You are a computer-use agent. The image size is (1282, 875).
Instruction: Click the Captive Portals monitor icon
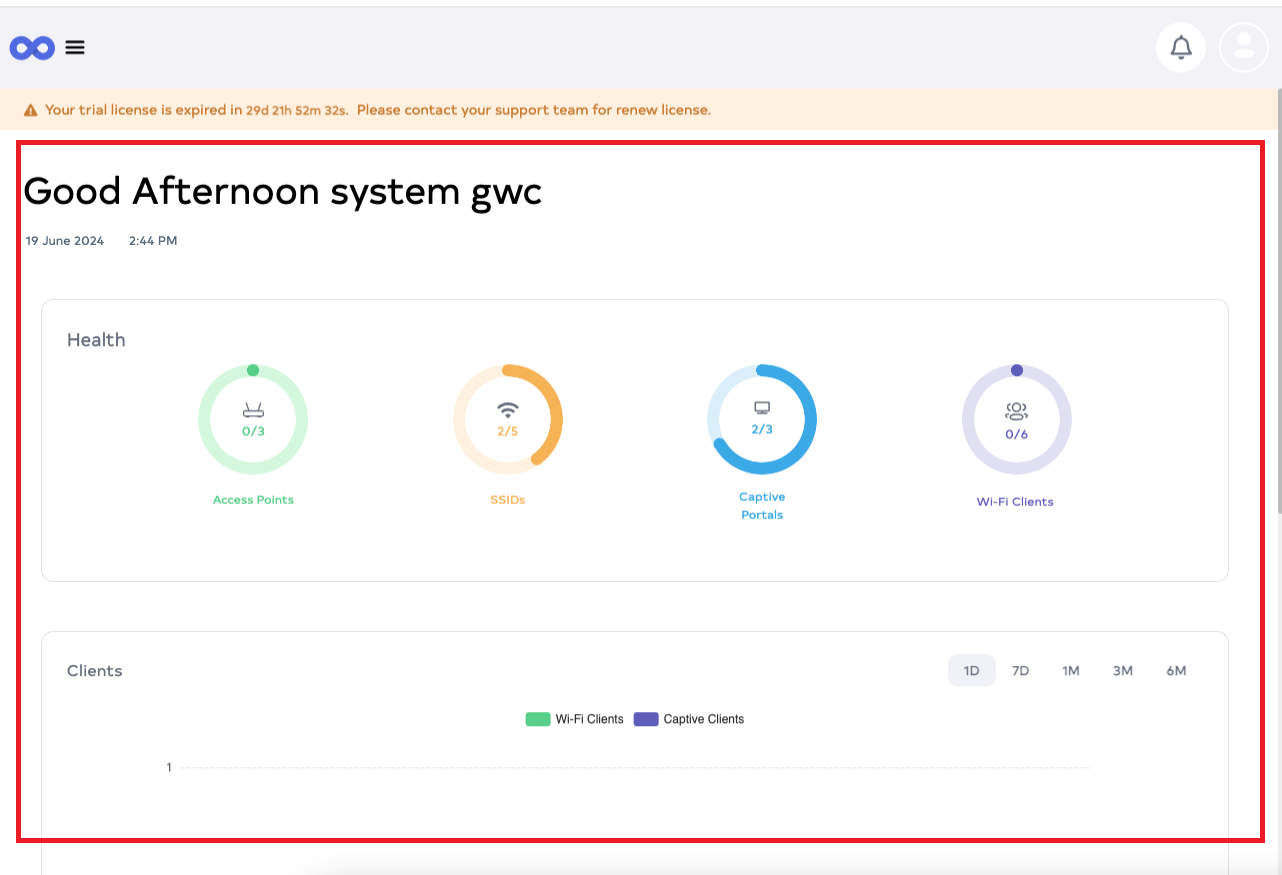(762, 408)
